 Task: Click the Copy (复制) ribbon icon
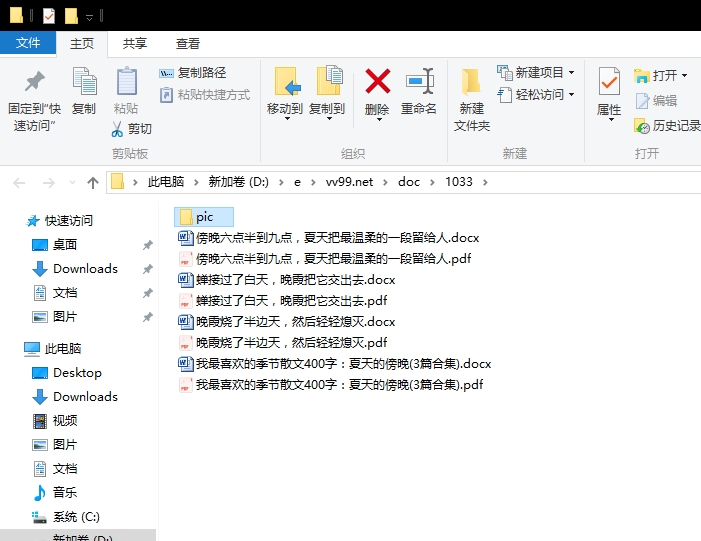[x=84, y=81]
